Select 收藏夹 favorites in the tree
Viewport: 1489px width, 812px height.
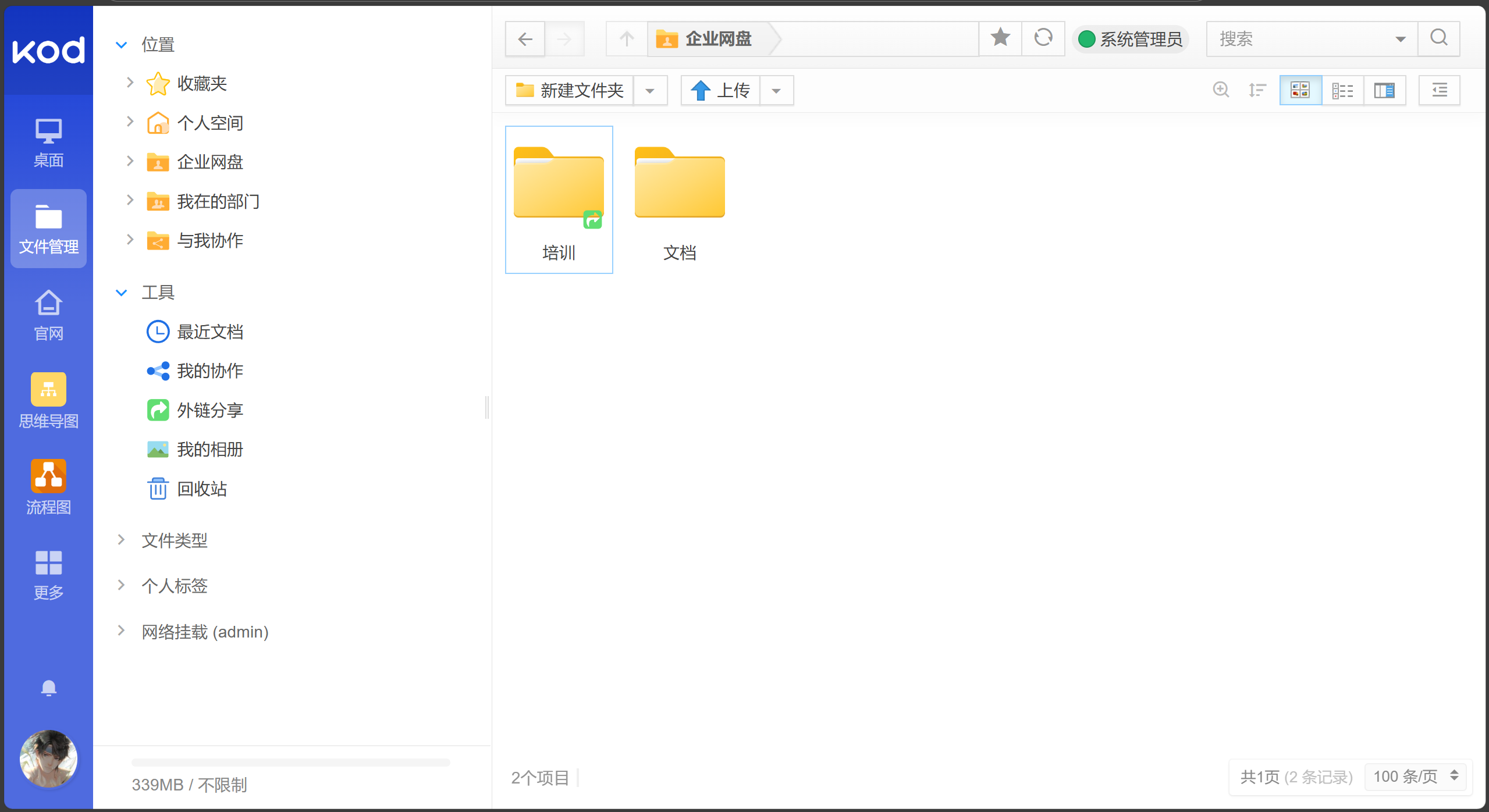coord(187,84)
